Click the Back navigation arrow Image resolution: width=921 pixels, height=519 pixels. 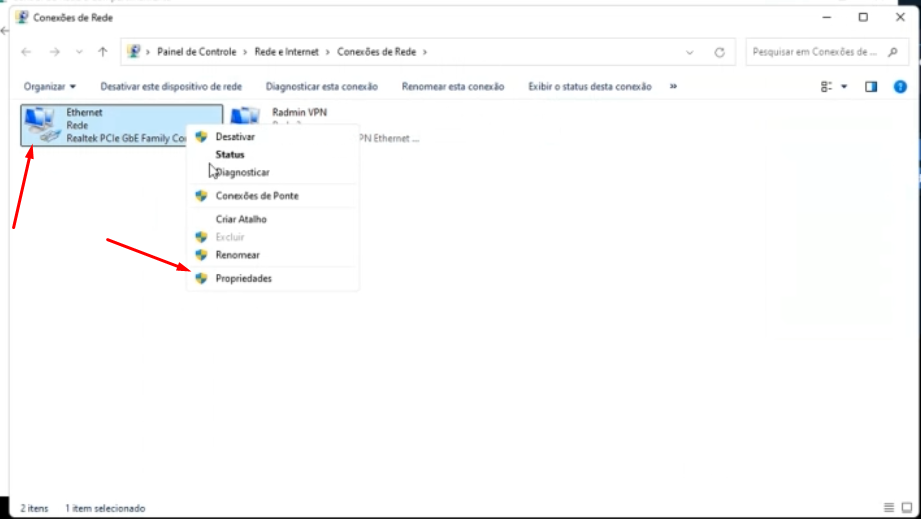[26, 52]
